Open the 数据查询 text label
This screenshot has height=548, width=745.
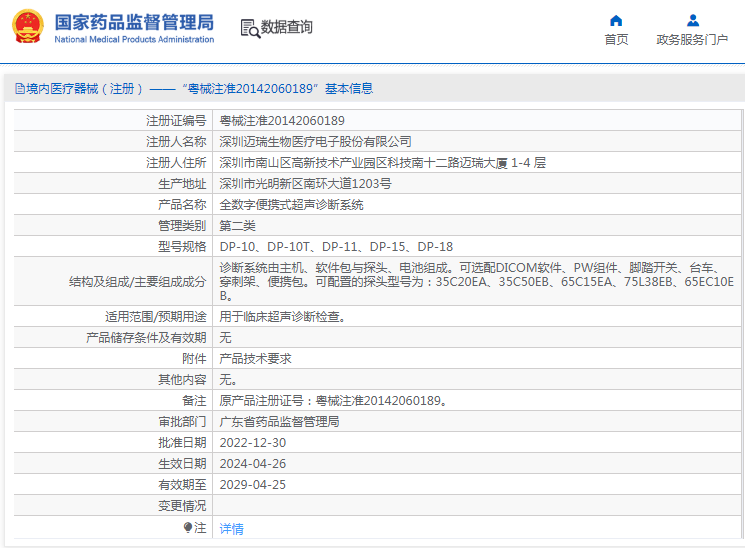point(287,27)
